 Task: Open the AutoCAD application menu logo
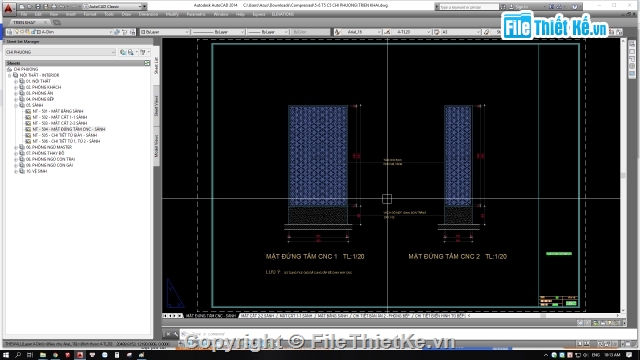pyautogui.click(x=9, y=7)
